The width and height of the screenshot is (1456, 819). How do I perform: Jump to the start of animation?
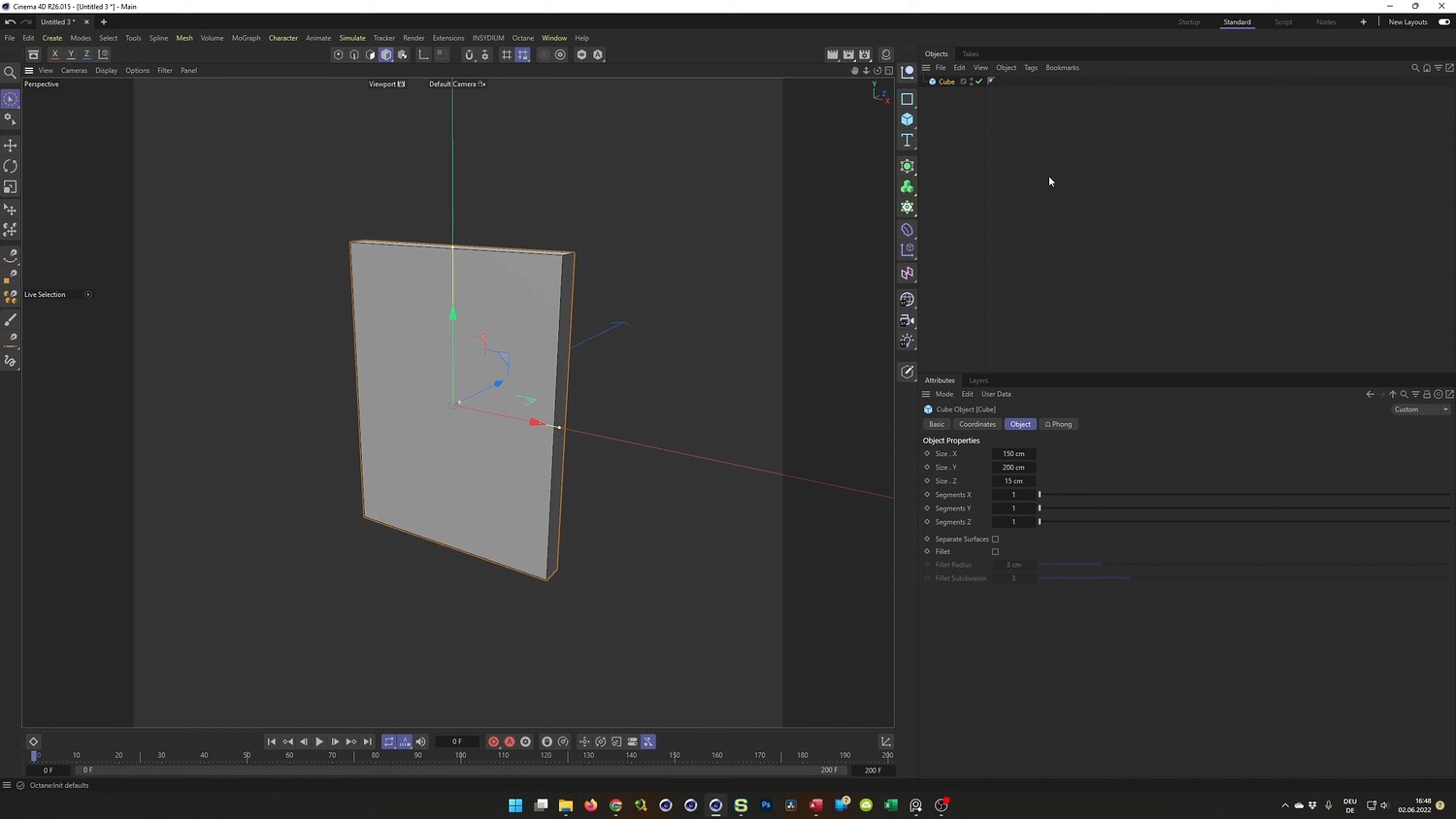click(272, 741)
